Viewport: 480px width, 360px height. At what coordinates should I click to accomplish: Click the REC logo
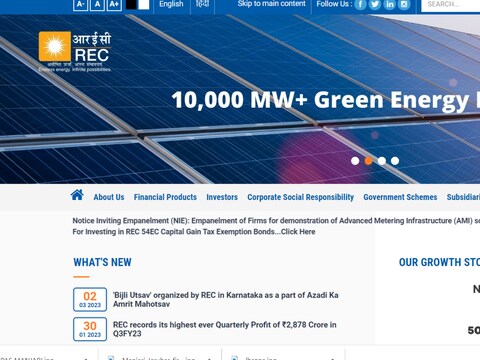pyautogui.click(x=75, y=51)
